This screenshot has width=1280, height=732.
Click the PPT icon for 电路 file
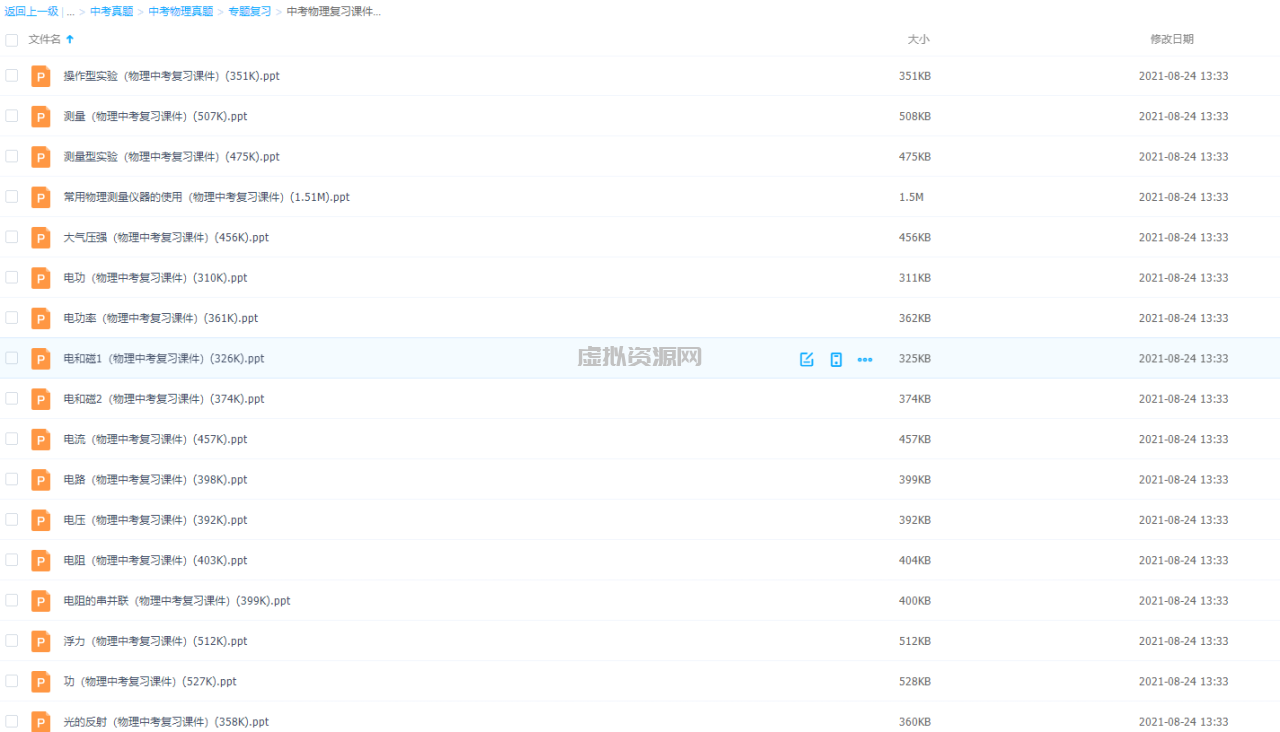(41, 480)
